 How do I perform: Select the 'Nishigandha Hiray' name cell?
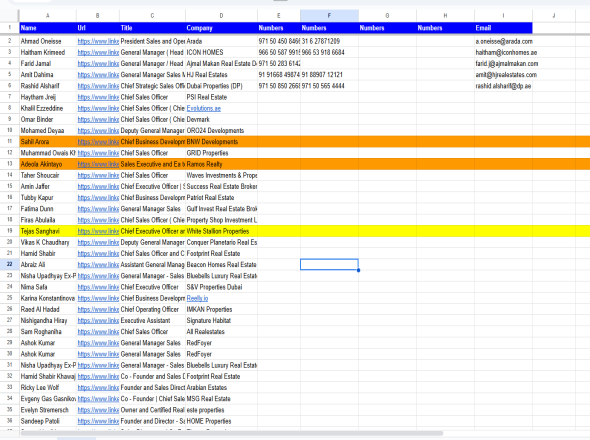click(x=48, y=321)
